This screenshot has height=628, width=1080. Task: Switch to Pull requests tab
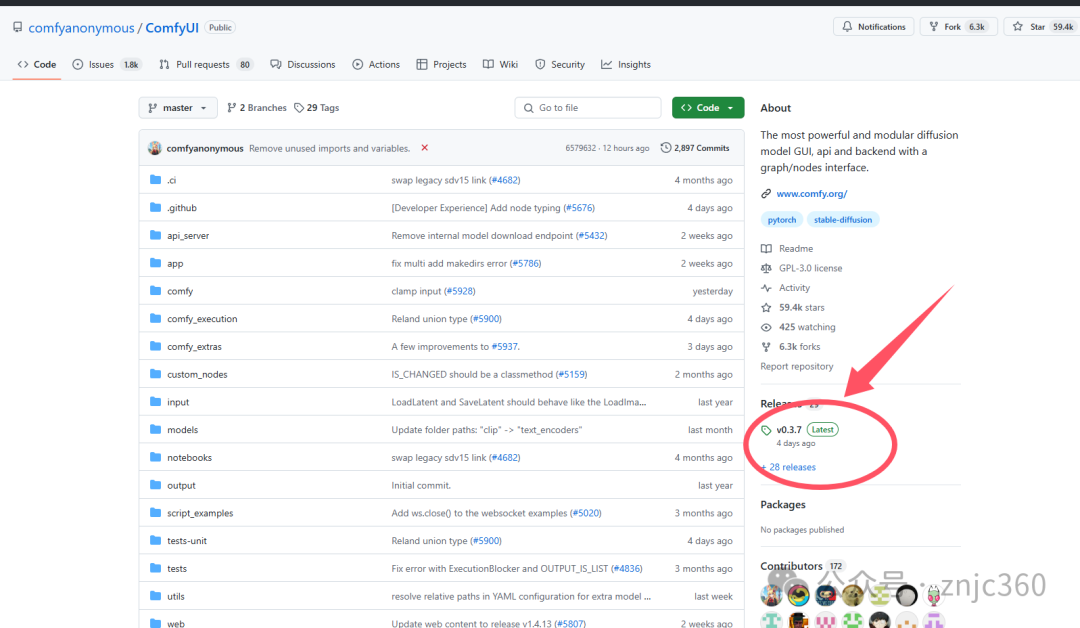tap(206, 64)
